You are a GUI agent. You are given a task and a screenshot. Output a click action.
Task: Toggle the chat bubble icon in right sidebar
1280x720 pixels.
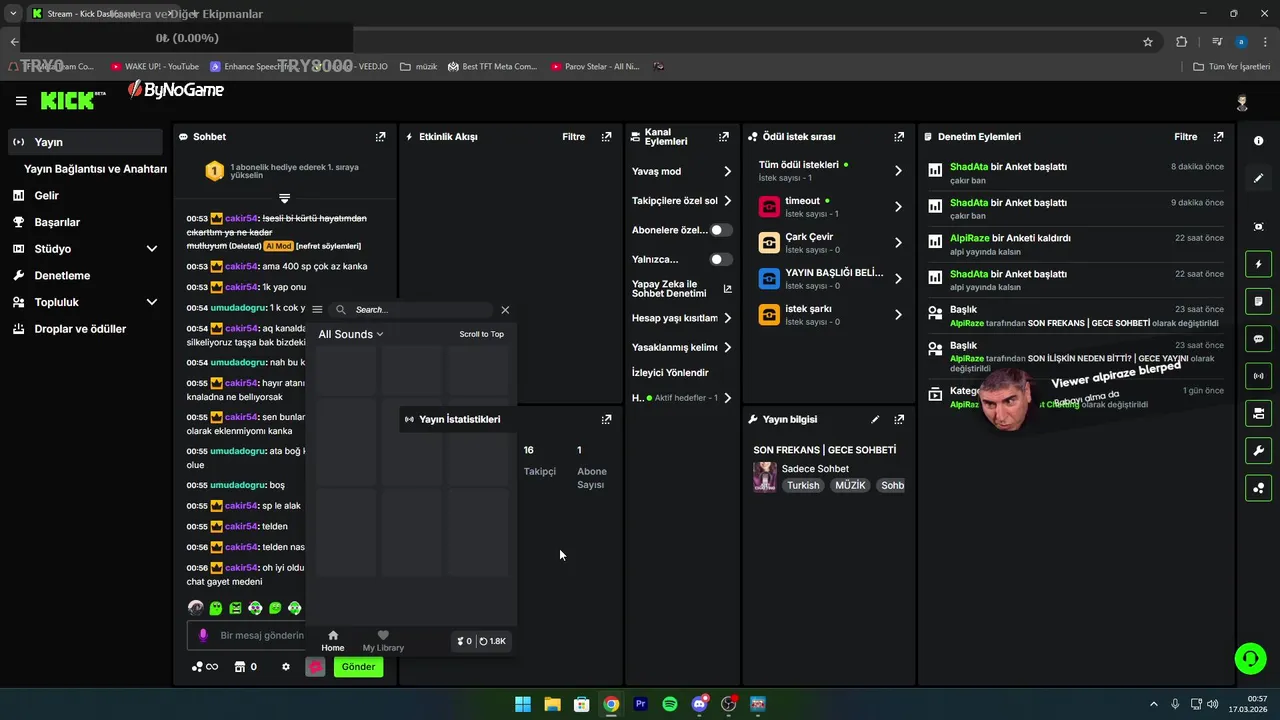(x=1258, y=339)
